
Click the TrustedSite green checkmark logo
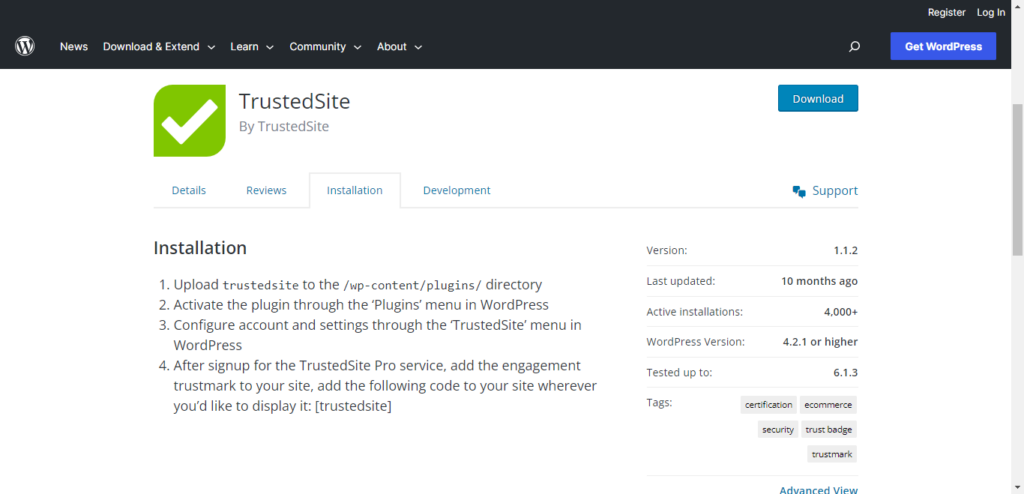[x=189, y=121]
